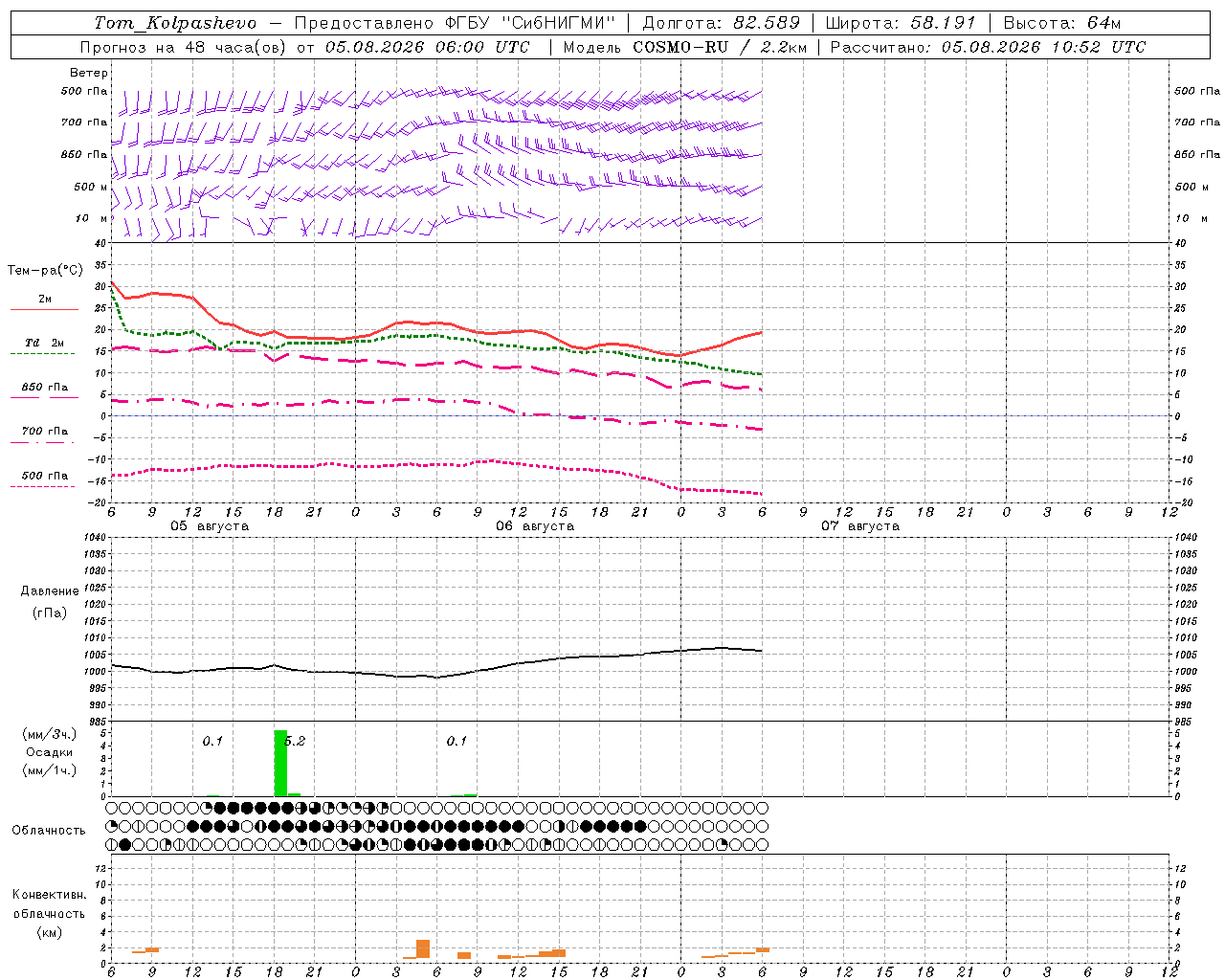1225x980 pixels.
Task: Click the Облачность cloudiness row label
Action: [49, 830]
